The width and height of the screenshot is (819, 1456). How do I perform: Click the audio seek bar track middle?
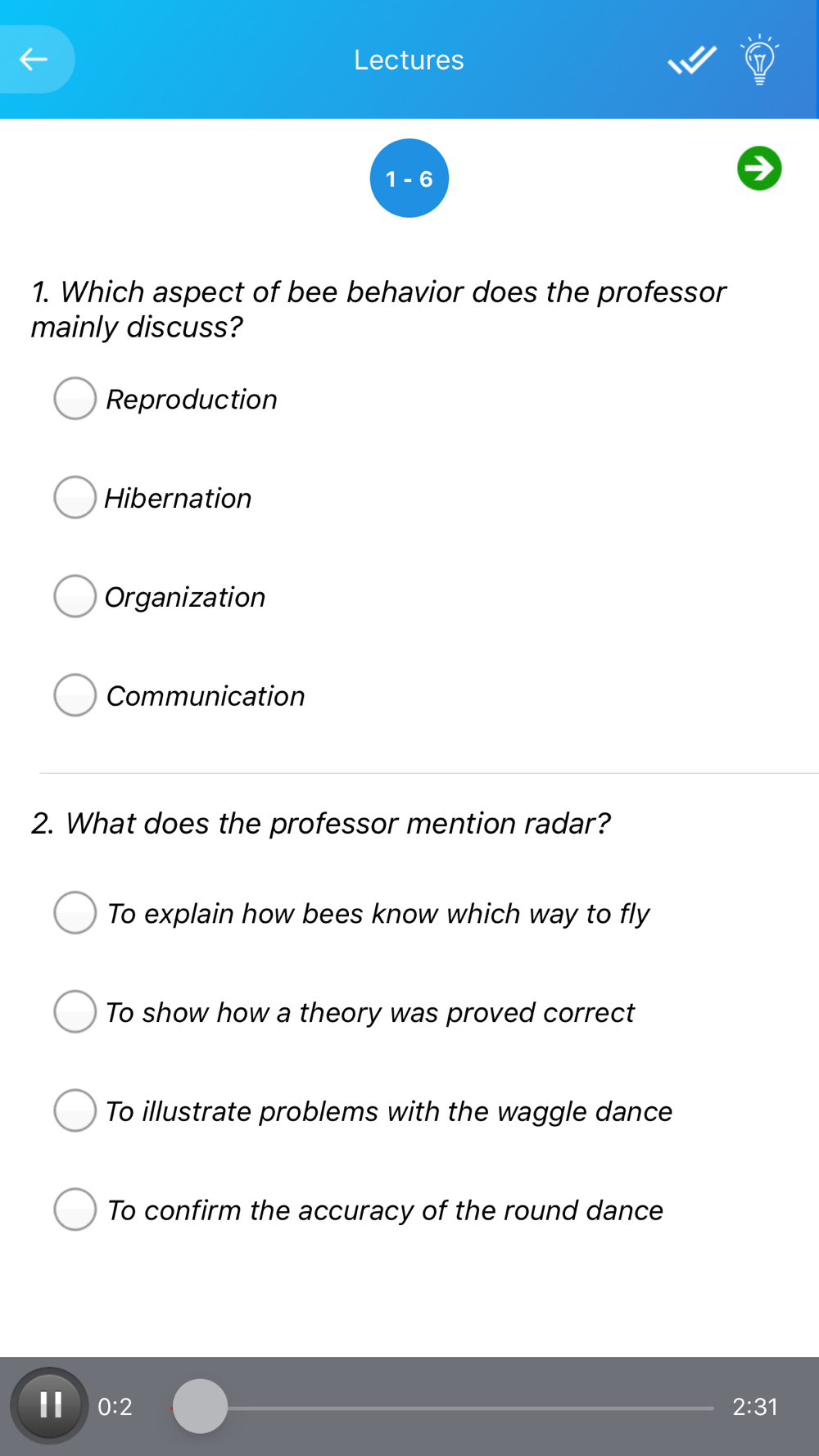pos(442,1408)
